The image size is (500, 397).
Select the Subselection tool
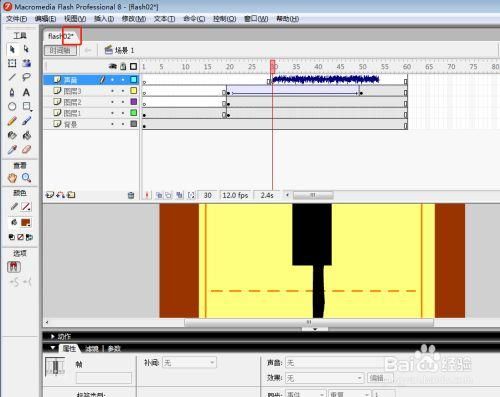26,49
